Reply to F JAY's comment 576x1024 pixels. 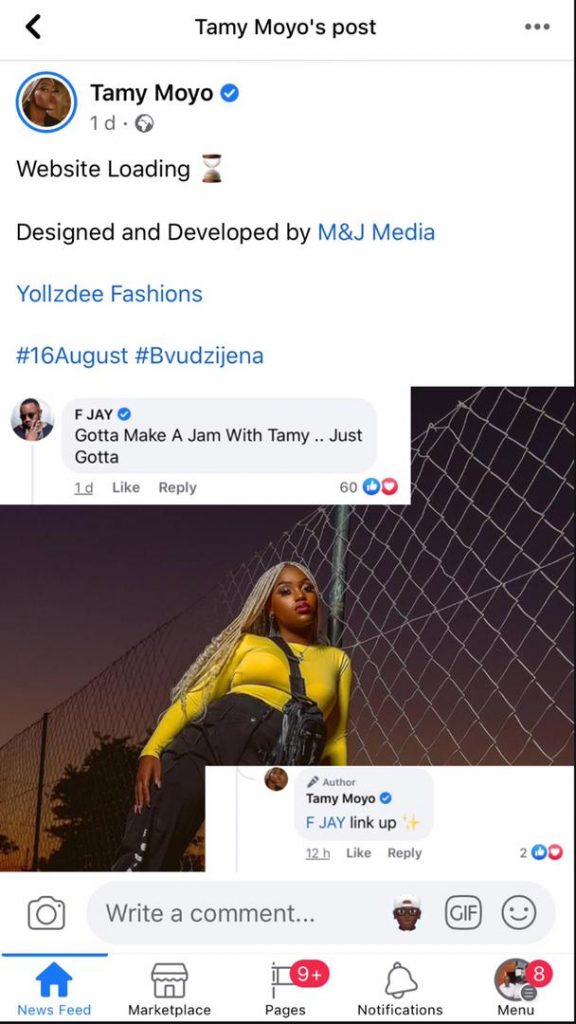177,487
